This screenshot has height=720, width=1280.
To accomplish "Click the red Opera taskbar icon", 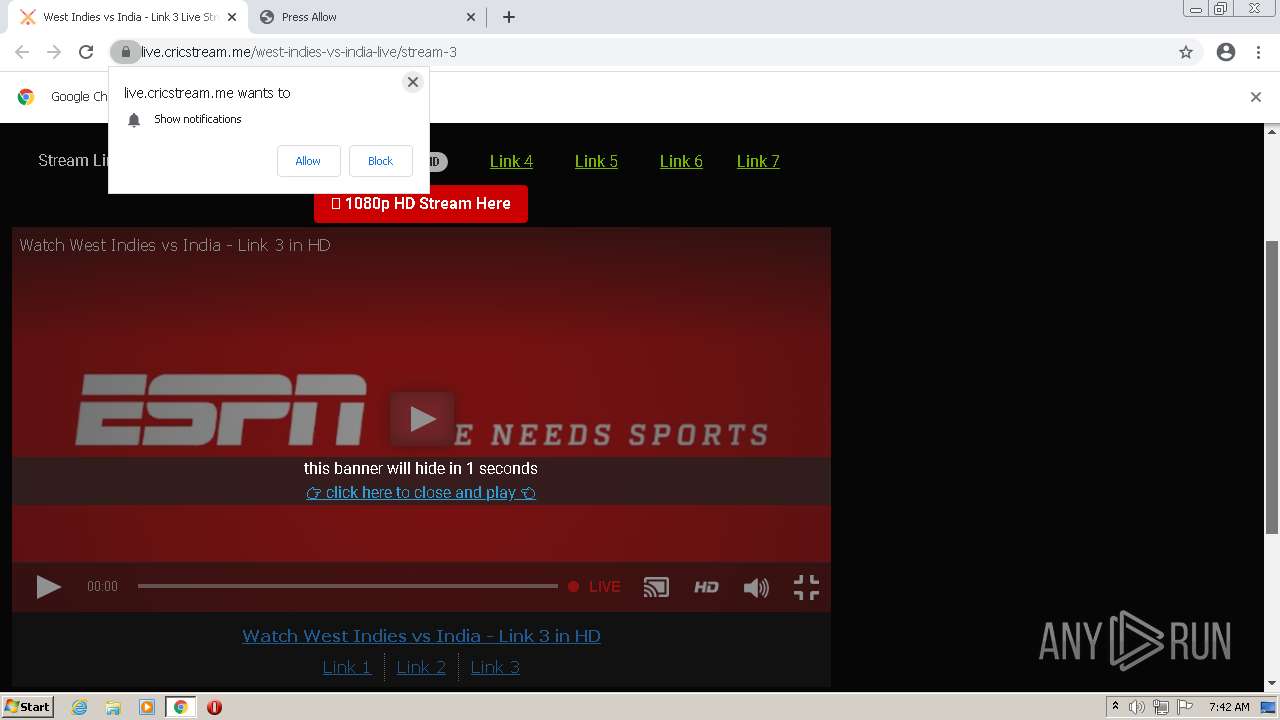I will click(214, 707).
